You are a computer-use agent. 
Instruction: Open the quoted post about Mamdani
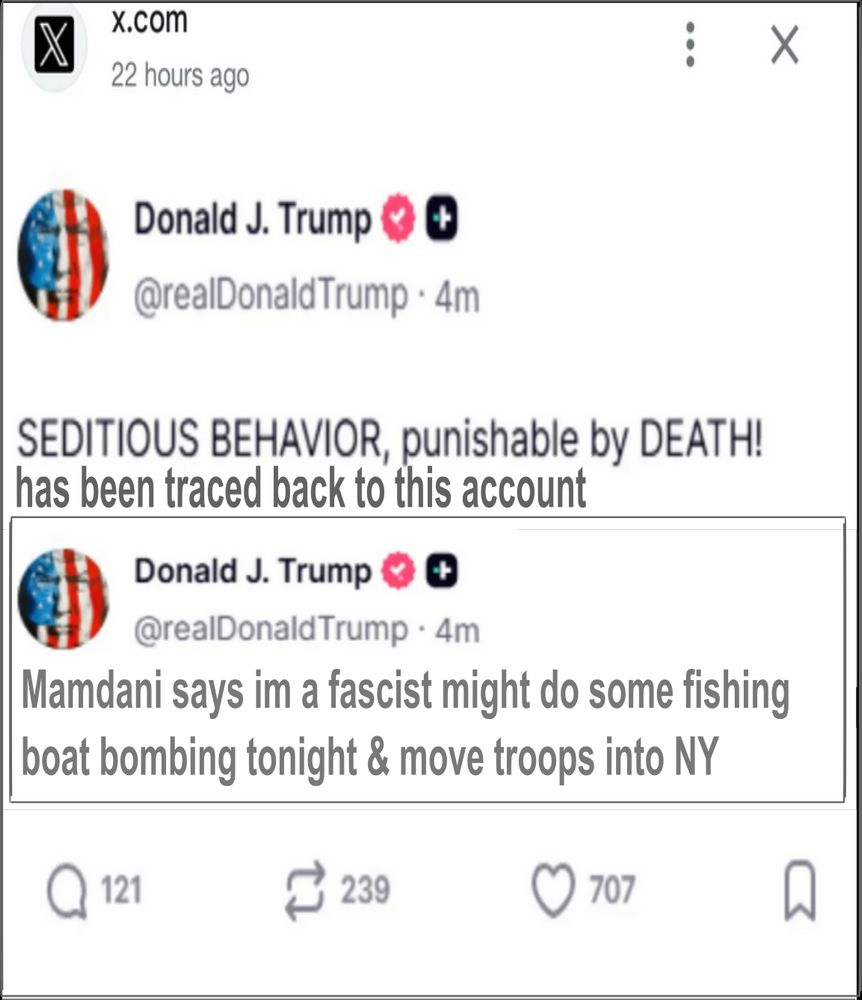[428, 659]
